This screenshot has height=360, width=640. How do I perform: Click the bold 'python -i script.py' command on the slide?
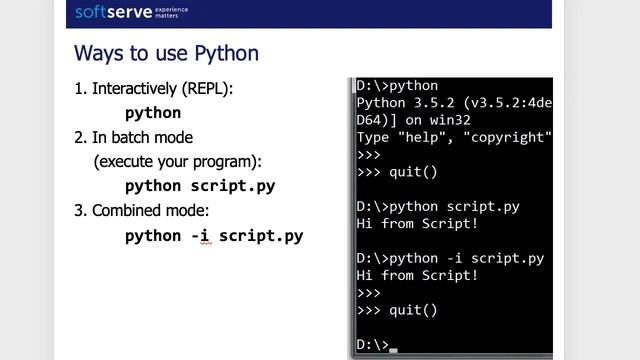click(214, 236)
